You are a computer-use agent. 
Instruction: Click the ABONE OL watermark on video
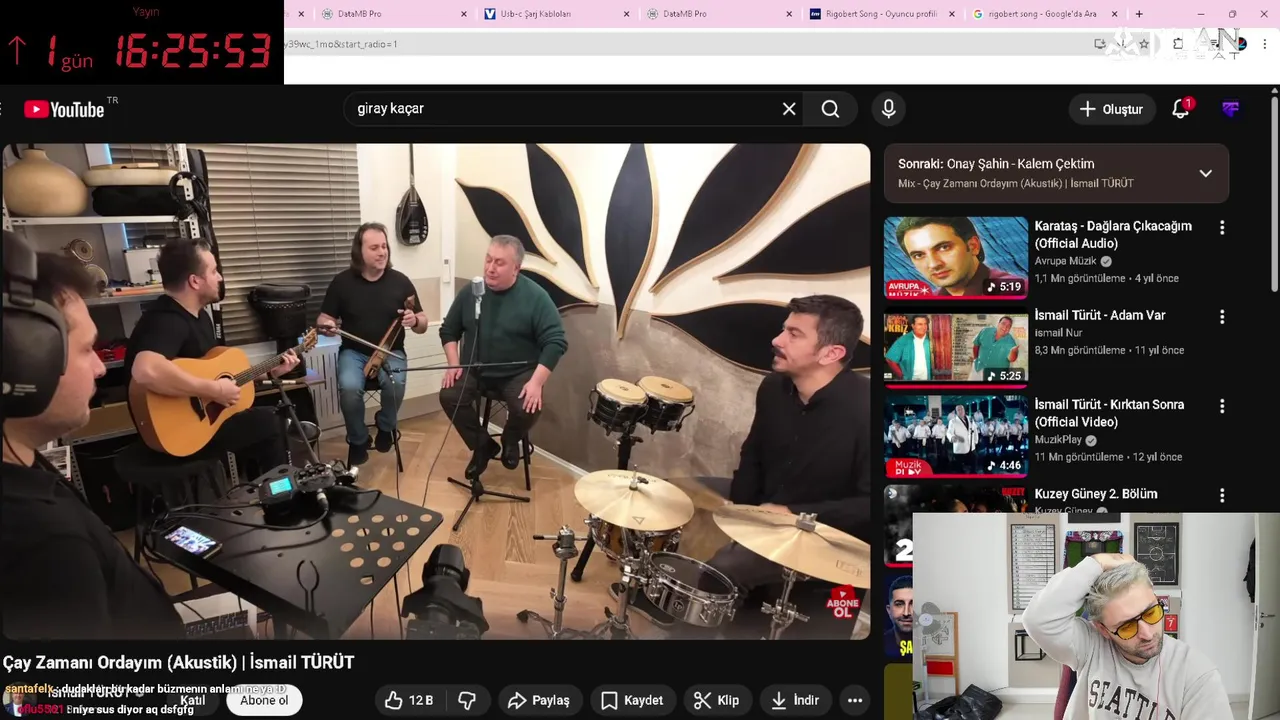pos(843,603)
